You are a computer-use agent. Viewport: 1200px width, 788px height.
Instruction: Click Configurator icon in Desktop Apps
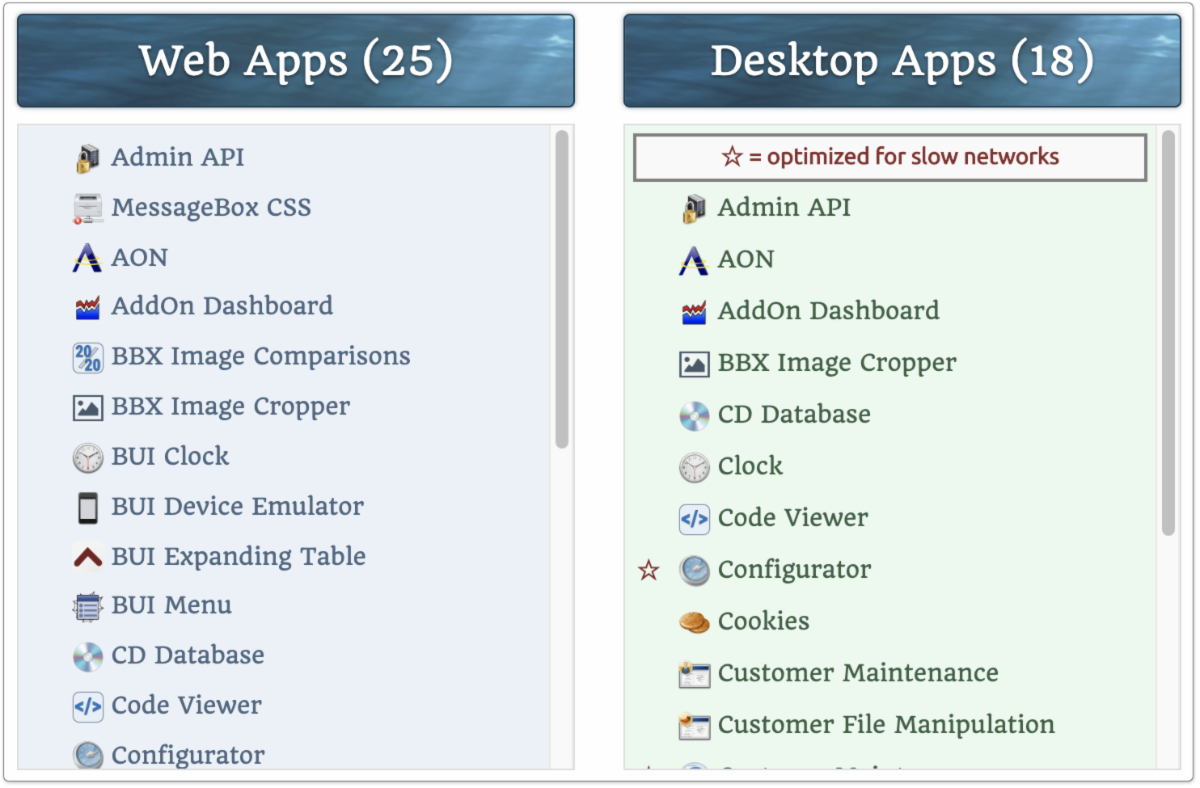[x=694, y=570]
